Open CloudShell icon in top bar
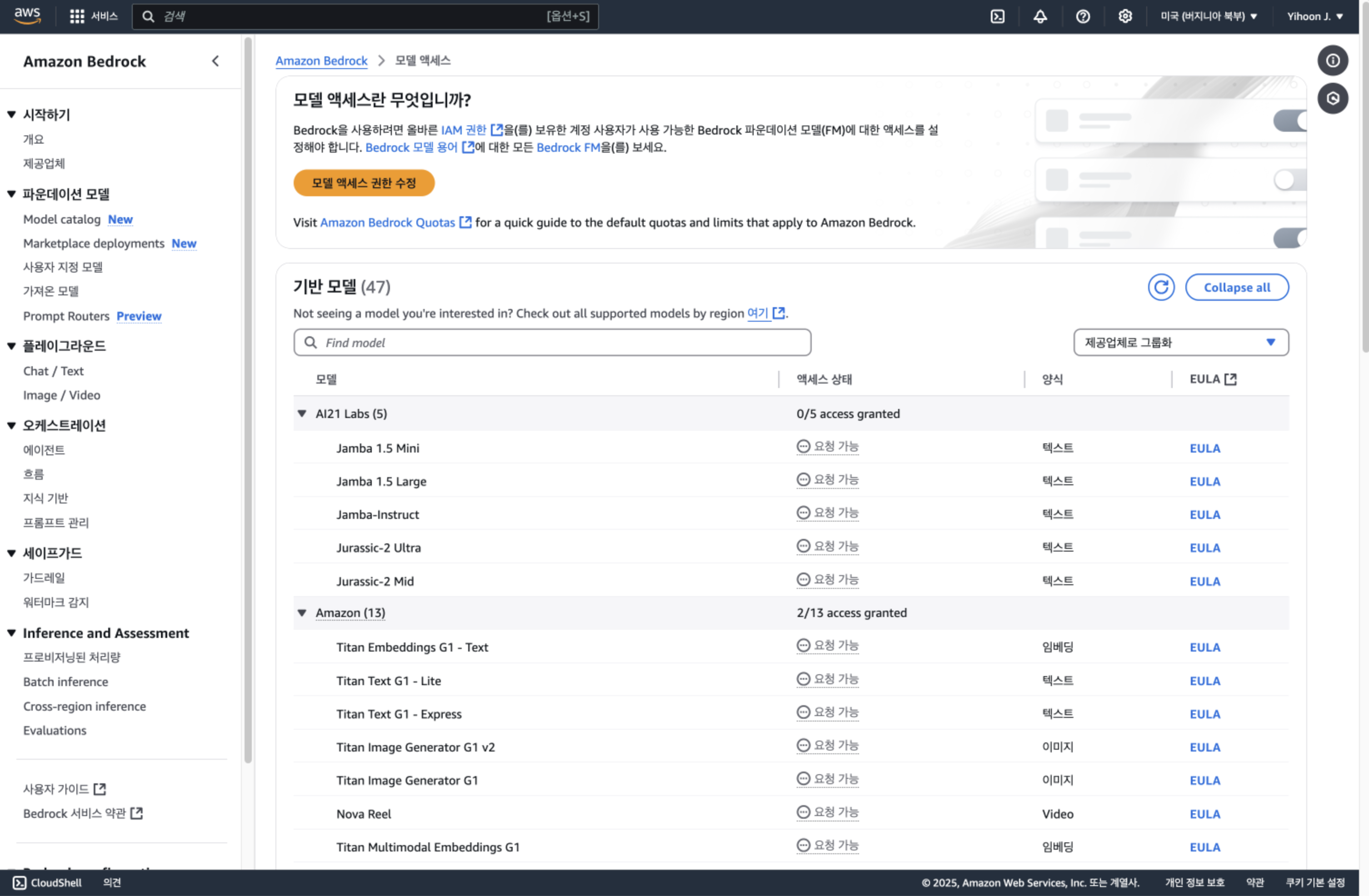This screenshot has width=1369, height=896. click(x=997, y=16)
